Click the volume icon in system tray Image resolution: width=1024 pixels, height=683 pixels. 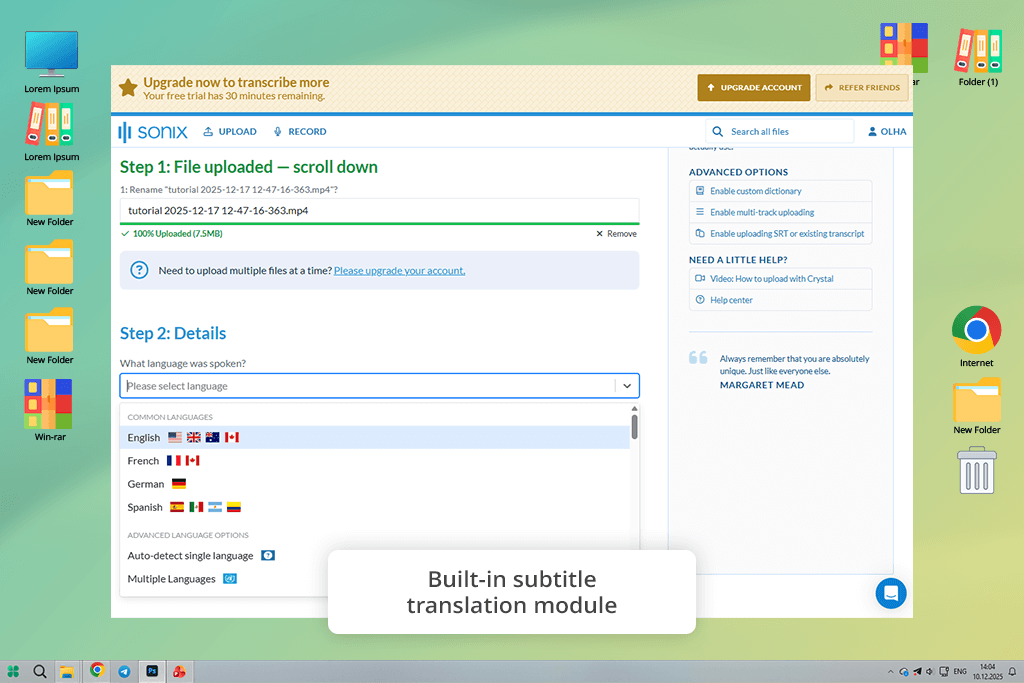pyautogui.click(x=930, y=671)
